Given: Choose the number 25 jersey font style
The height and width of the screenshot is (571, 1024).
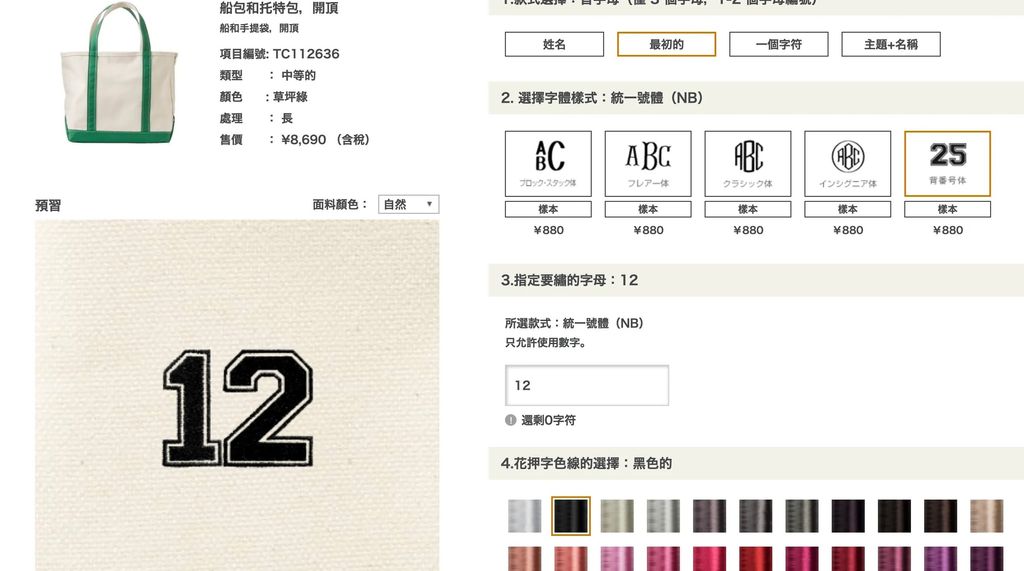Looking at the screenshot, I should 948,163.
